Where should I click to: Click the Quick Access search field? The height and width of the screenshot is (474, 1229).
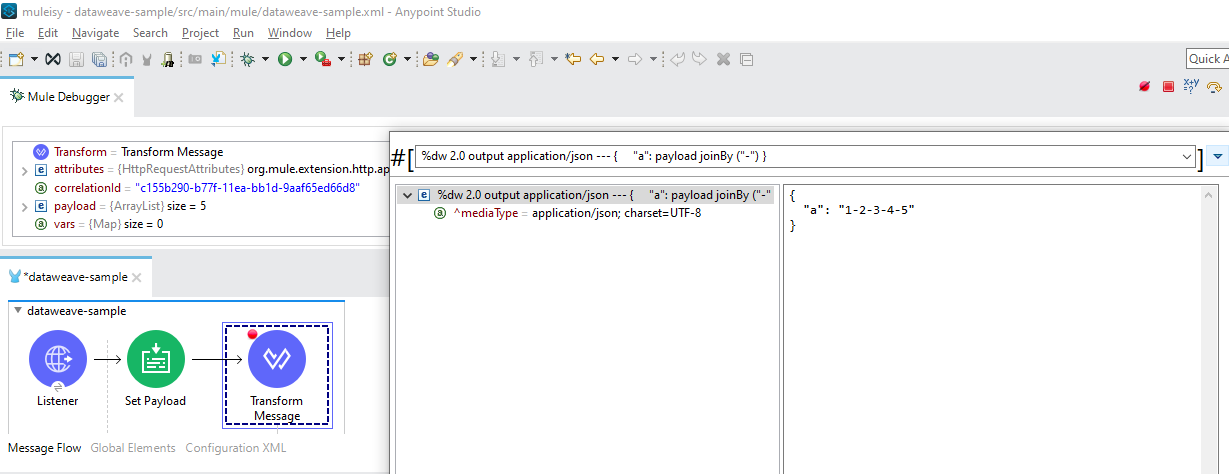coord(1207,59)
